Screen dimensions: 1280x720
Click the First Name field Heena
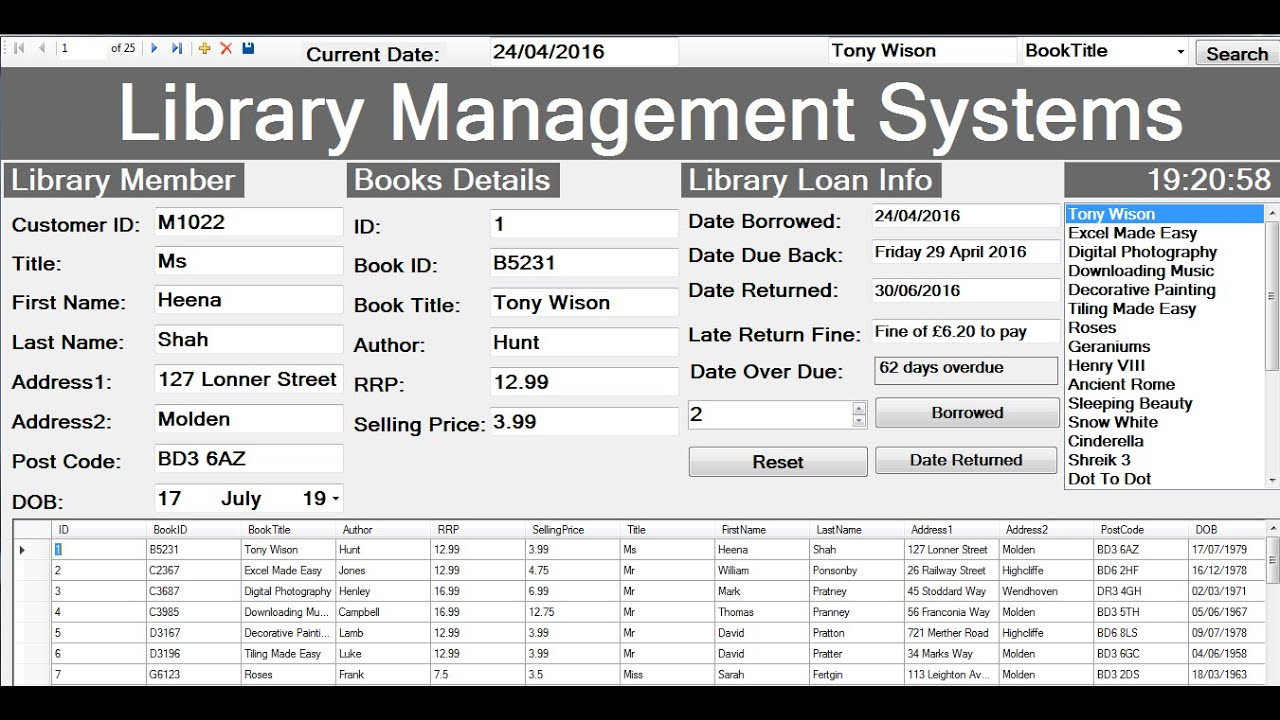tap(249, 300)
